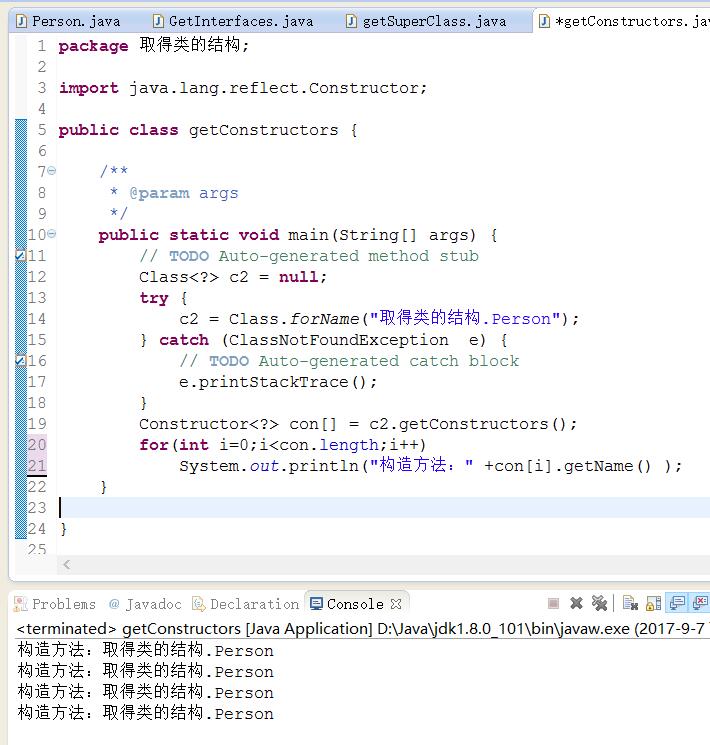The image size is (710, 745).
Task: Click the TODO task marker on line 16
Action: click(20, 361)
